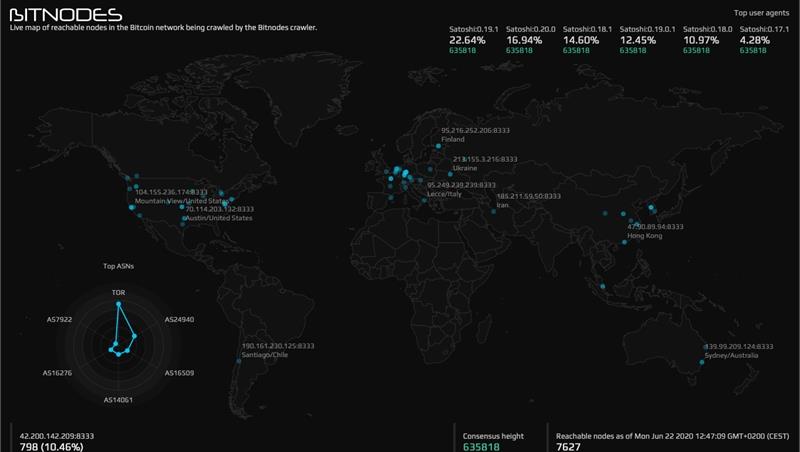
Task: Click the 190.161.230.125:8333 Santiago/Chile label
Action: [278, 350]
